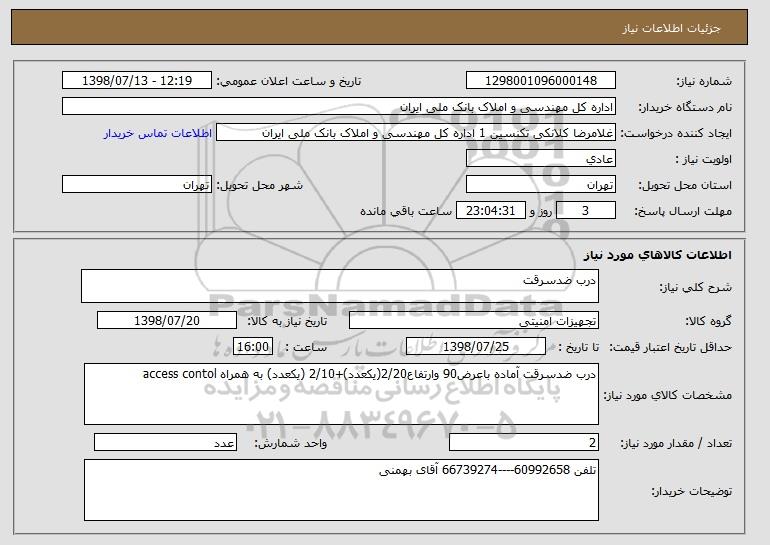
Task: Click the request creator field غلامرضا کلانکی
Action: (x=416, y=133)
